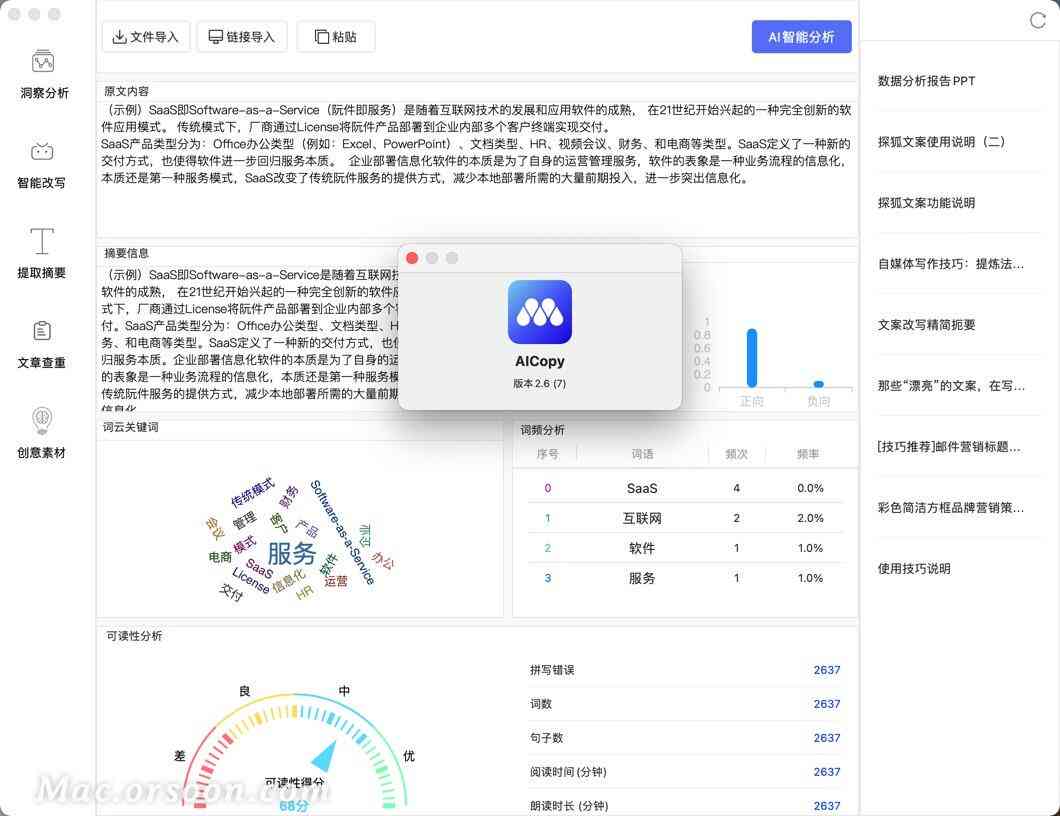Click License in the word cloud
Screen dimensions: 1060x816
click(x=250, y=580)
